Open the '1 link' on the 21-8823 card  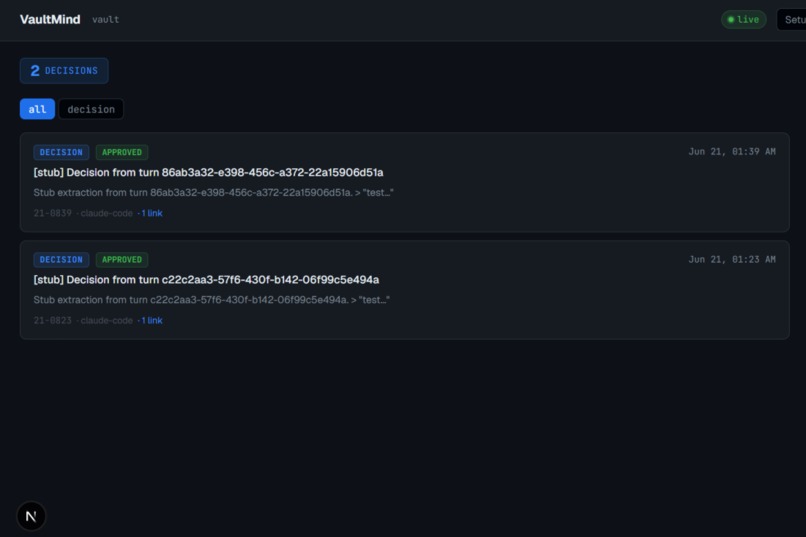(x=152, y=321)
